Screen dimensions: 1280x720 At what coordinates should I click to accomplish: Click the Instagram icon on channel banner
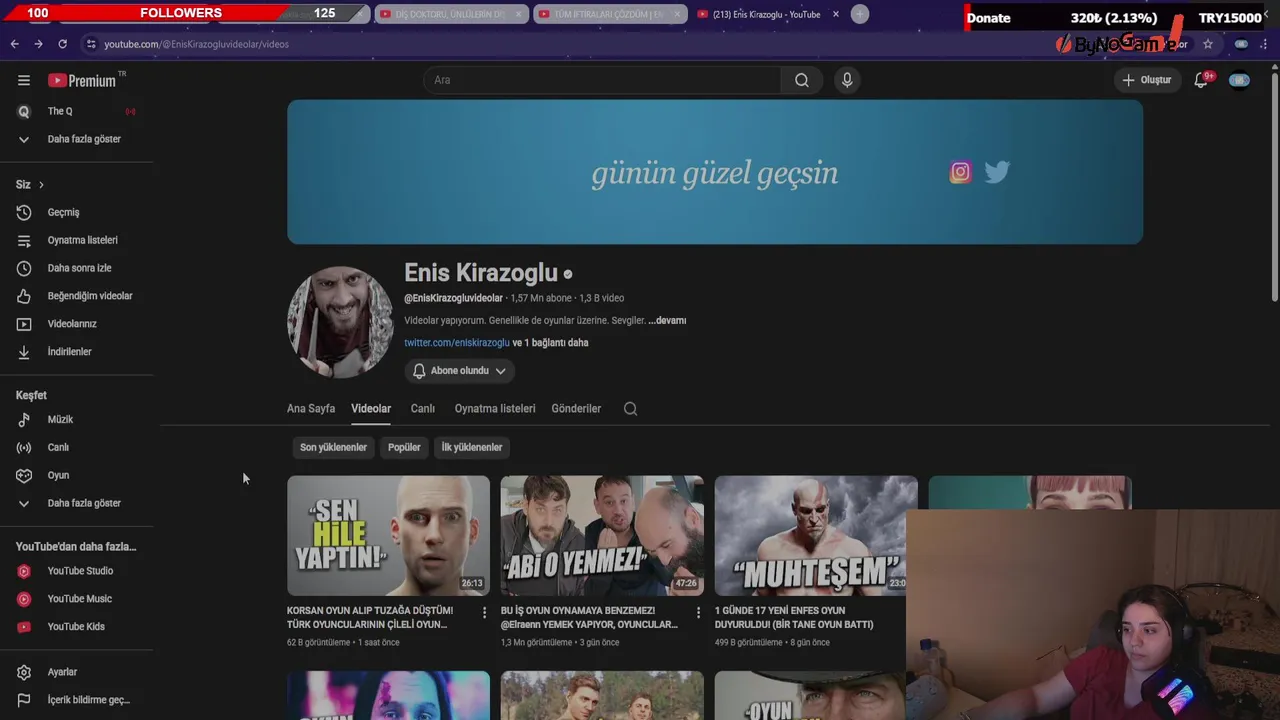[x=960, y=172]
